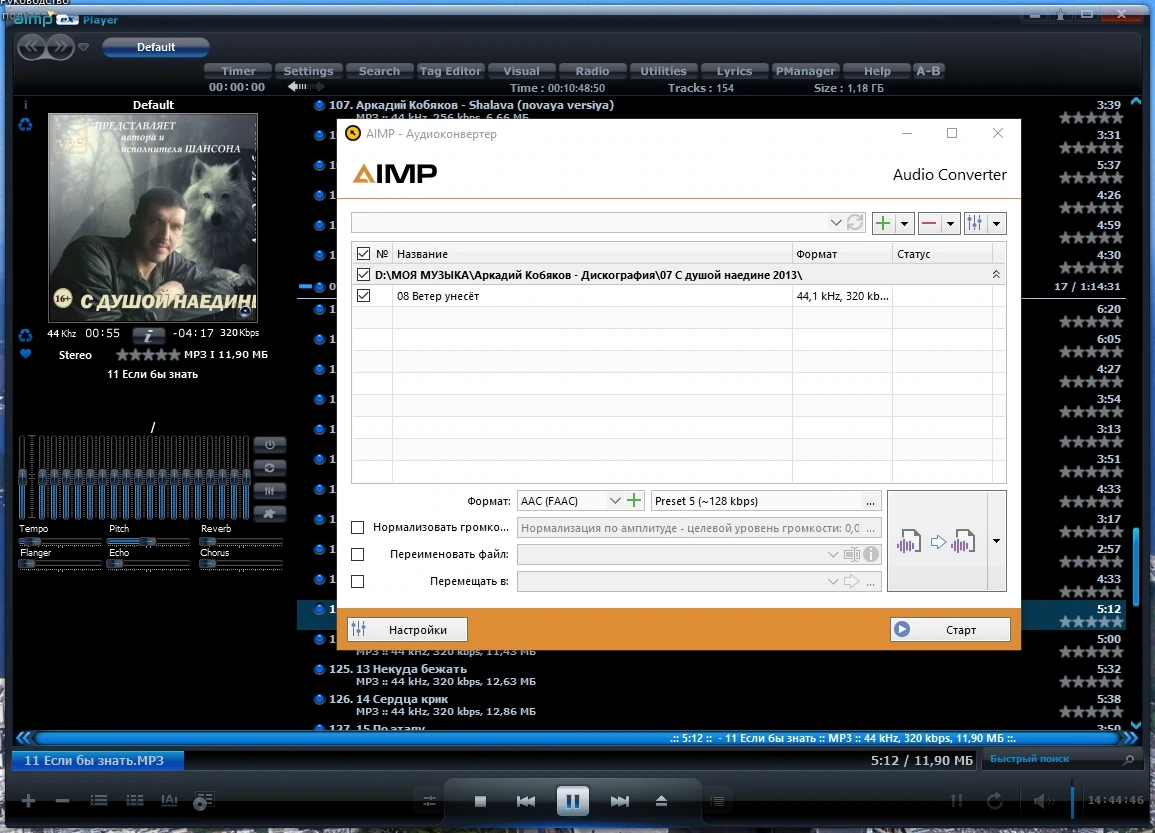Expand the top combo box in converter

click(x=835, y=222)
